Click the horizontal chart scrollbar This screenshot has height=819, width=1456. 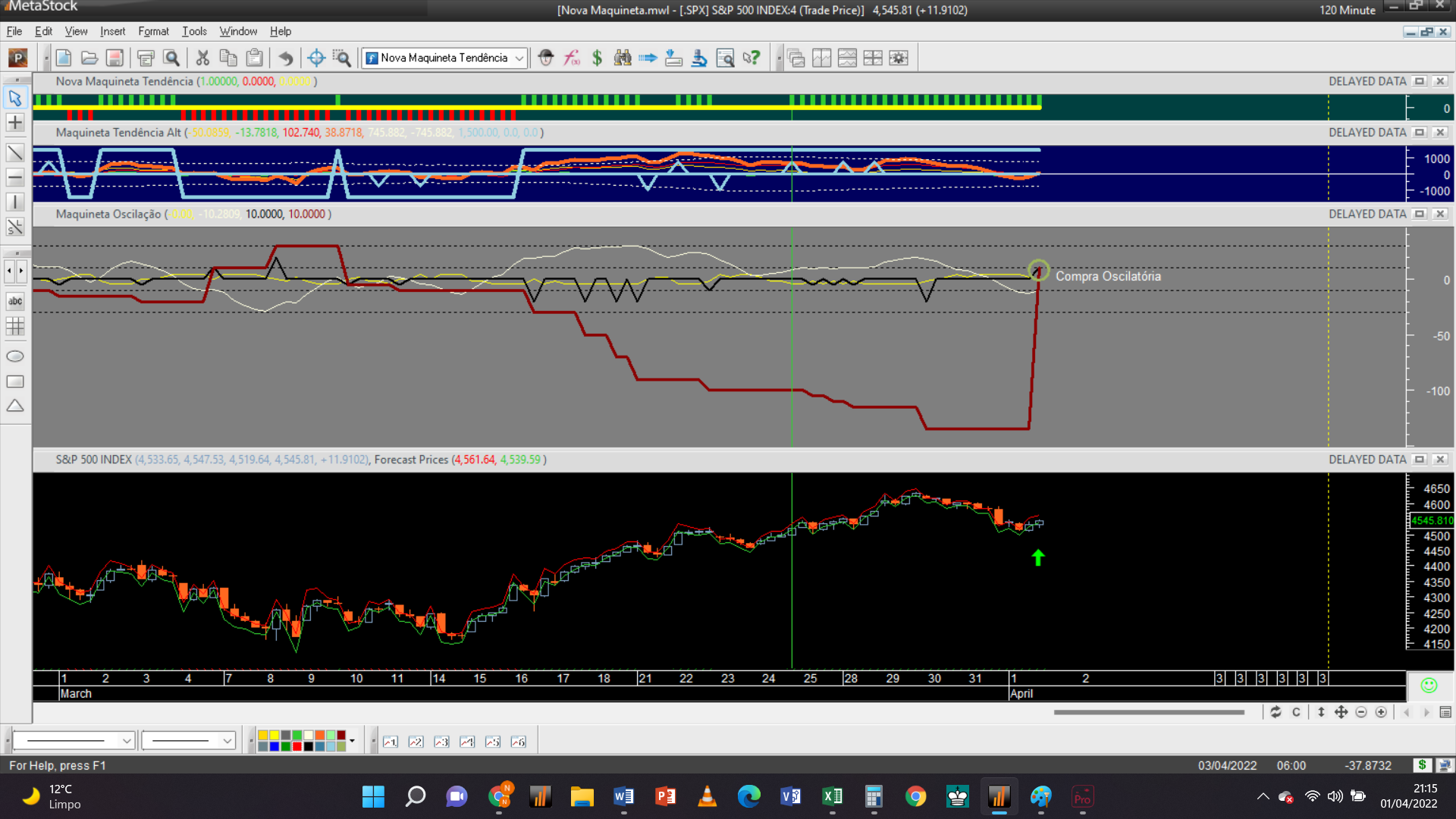coord(1148,712)
